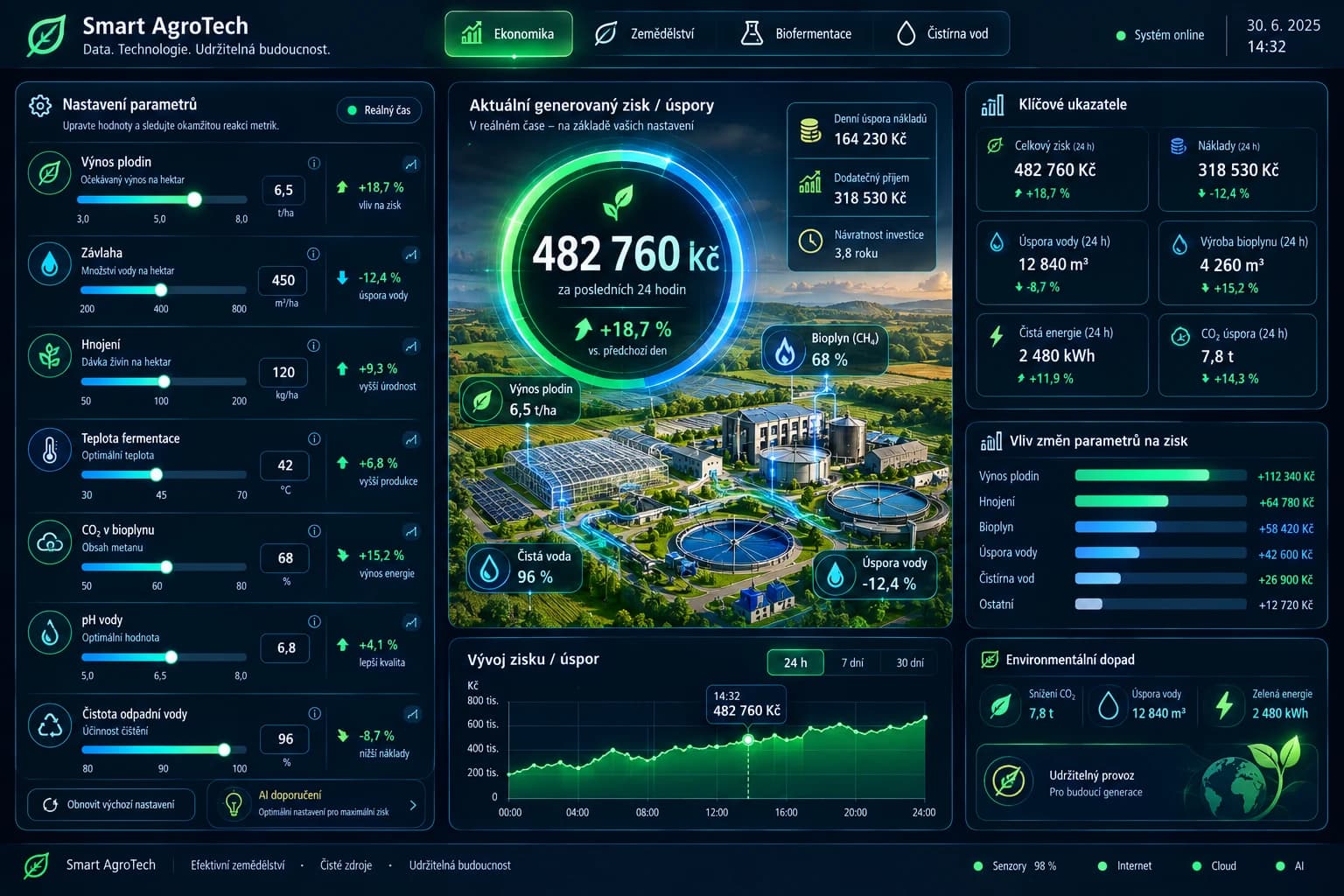Click the Závlaha slider handle
The image size is (1344, 896).
pyautogui.click(x=160, y=290)
